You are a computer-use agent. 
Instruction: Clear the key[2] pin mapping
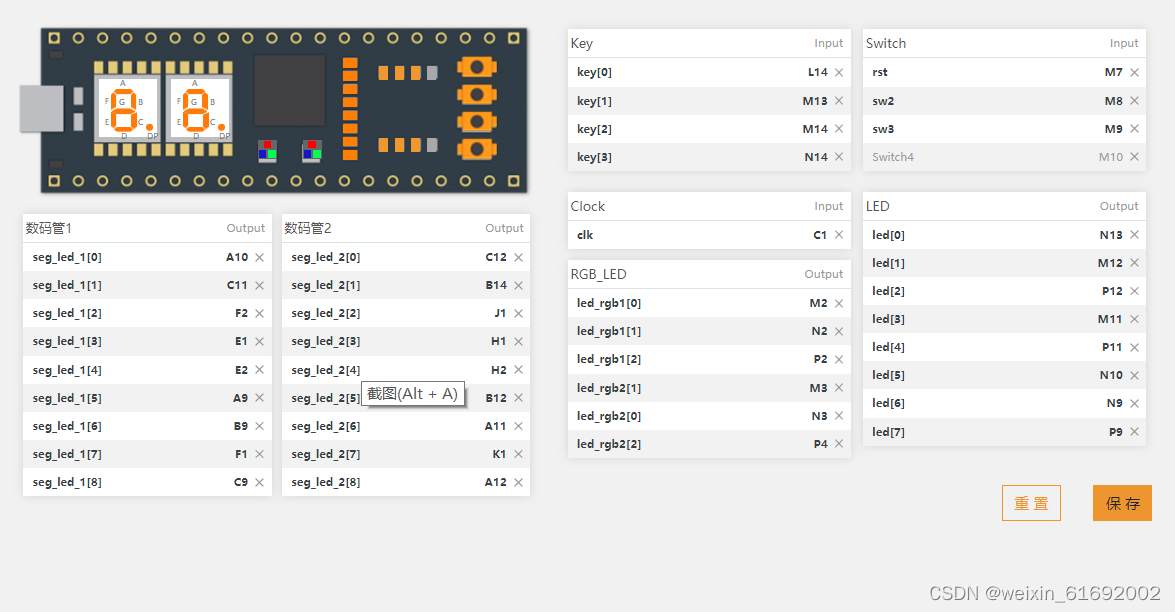point(839,129)
